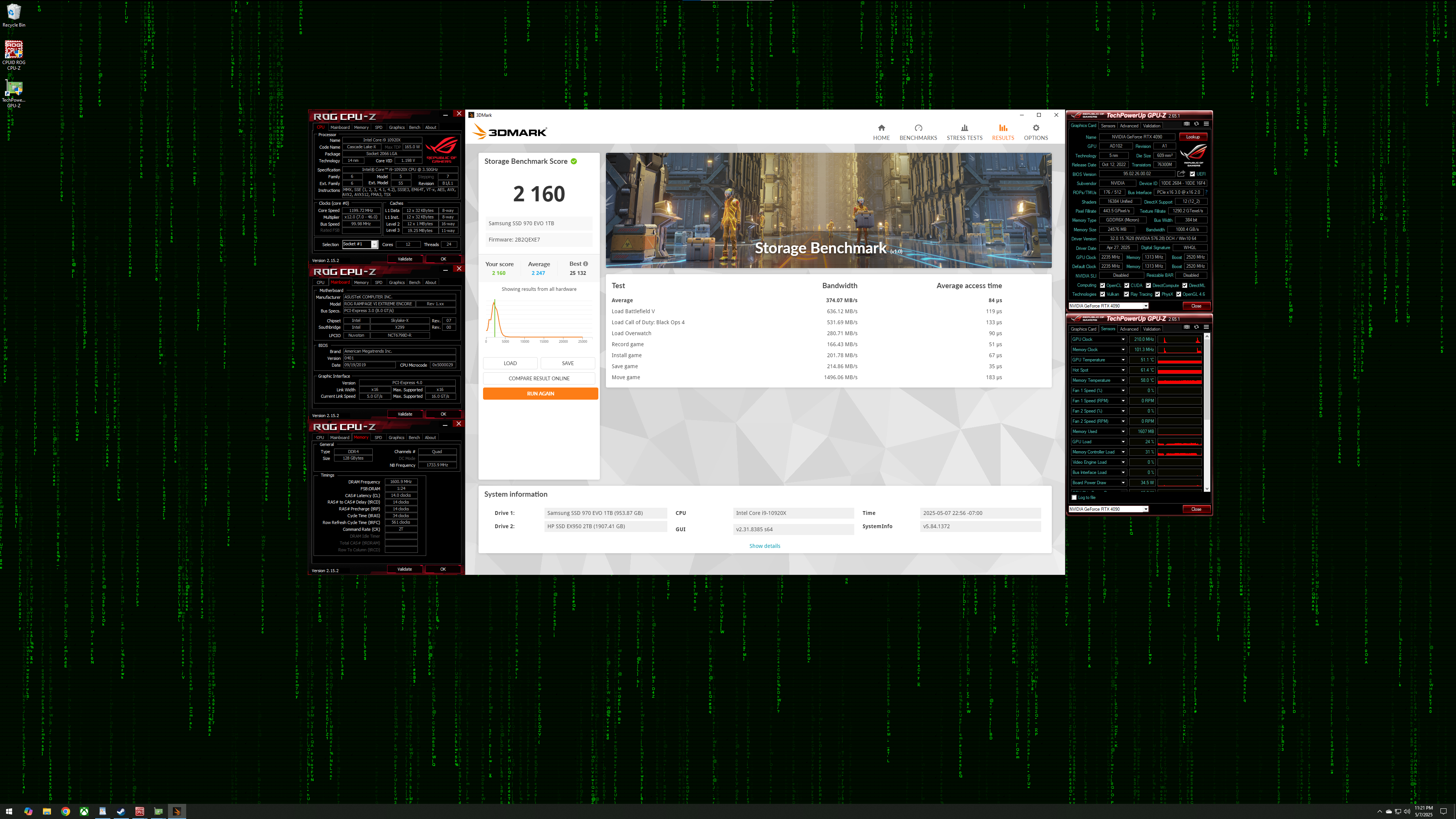Expand the Board Power Draw sensor dropdown
Viewport: 1456px width, 819px height.
coord(1123,483)
